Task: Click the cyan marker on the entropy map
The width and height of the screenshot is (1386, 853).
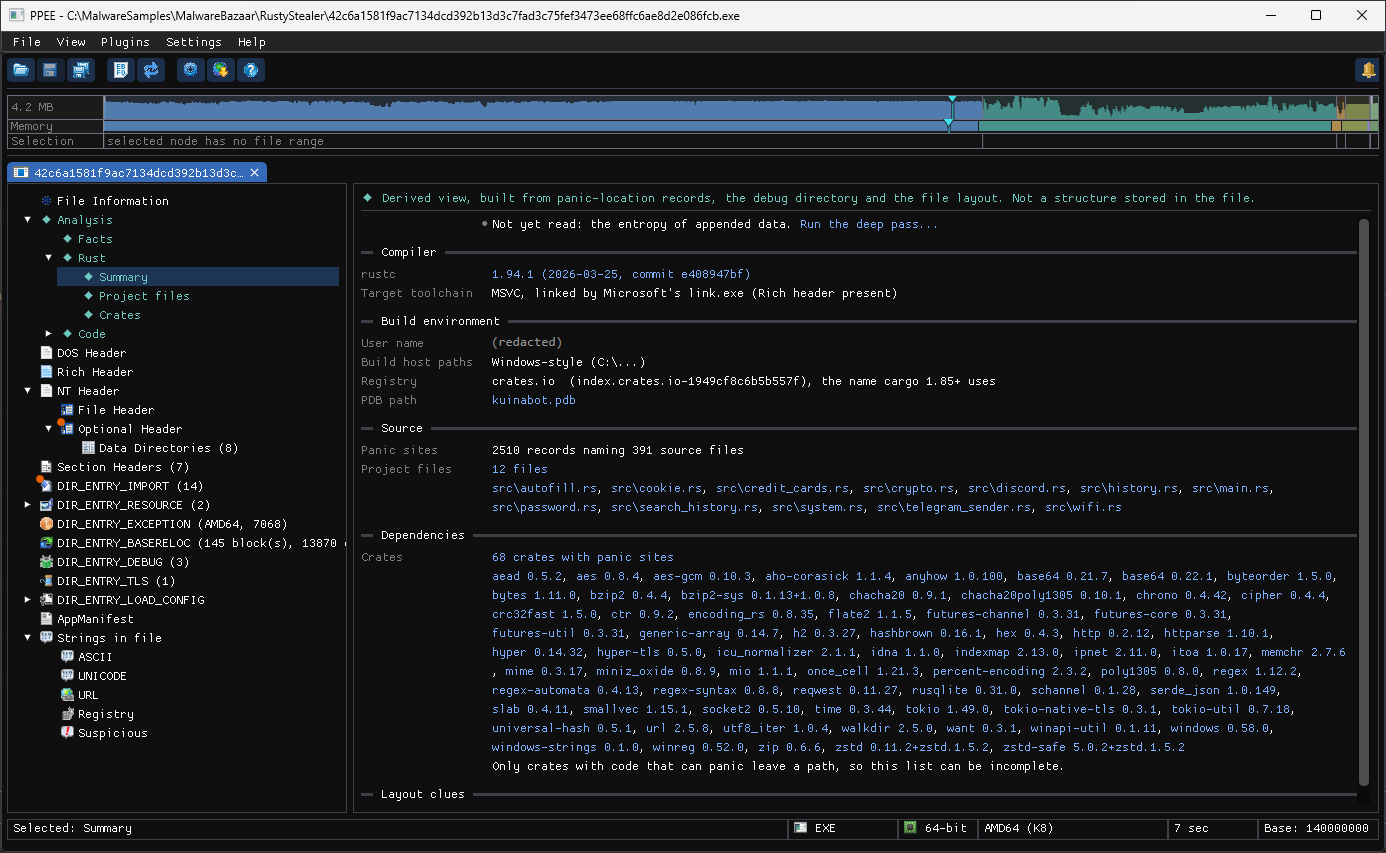Action: (x=952, y=99)
